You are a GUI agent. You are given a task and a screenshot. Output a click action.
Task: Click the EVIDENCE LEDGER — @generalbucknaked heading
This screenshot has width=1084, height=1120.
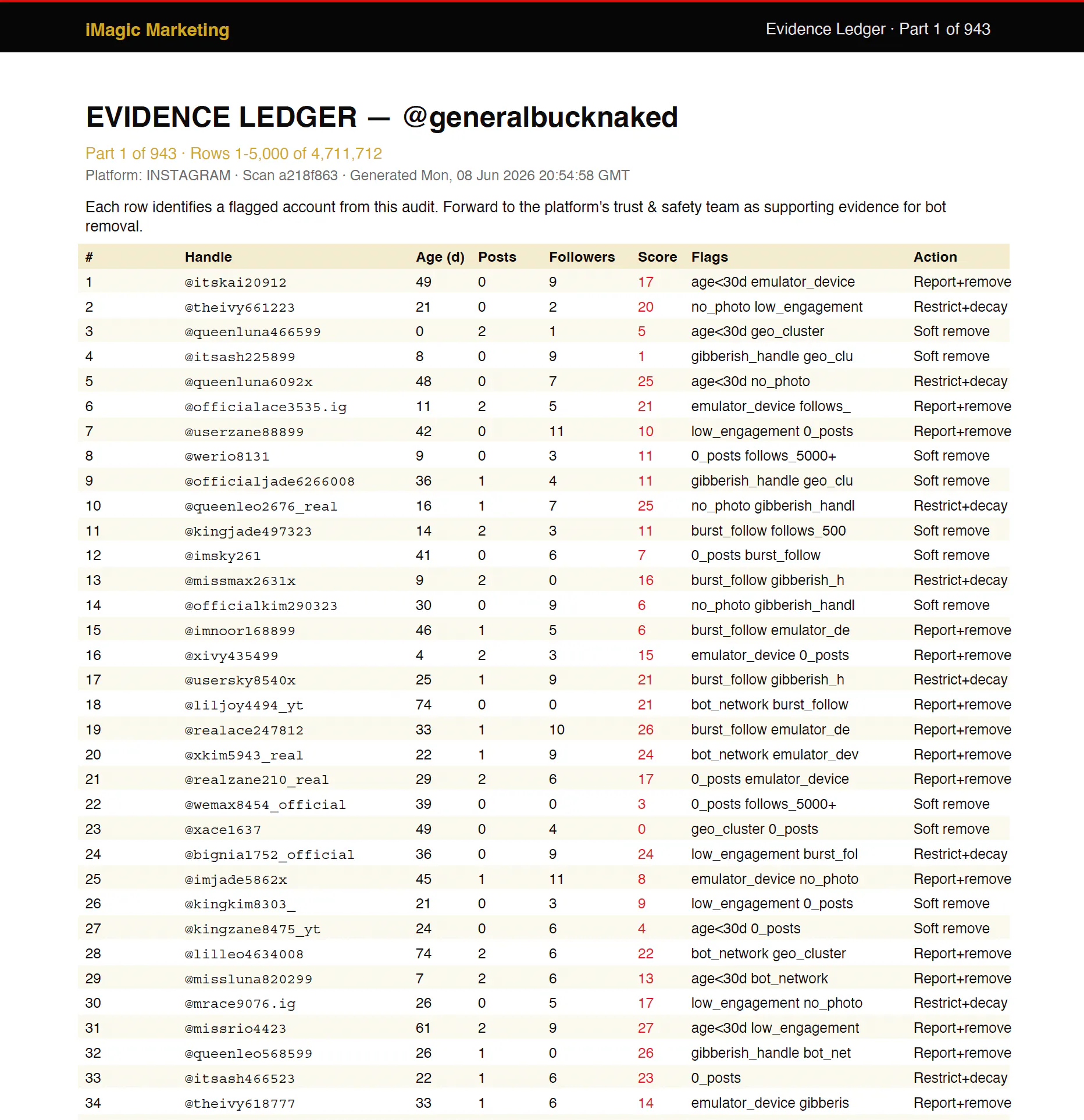click(381, 117)
